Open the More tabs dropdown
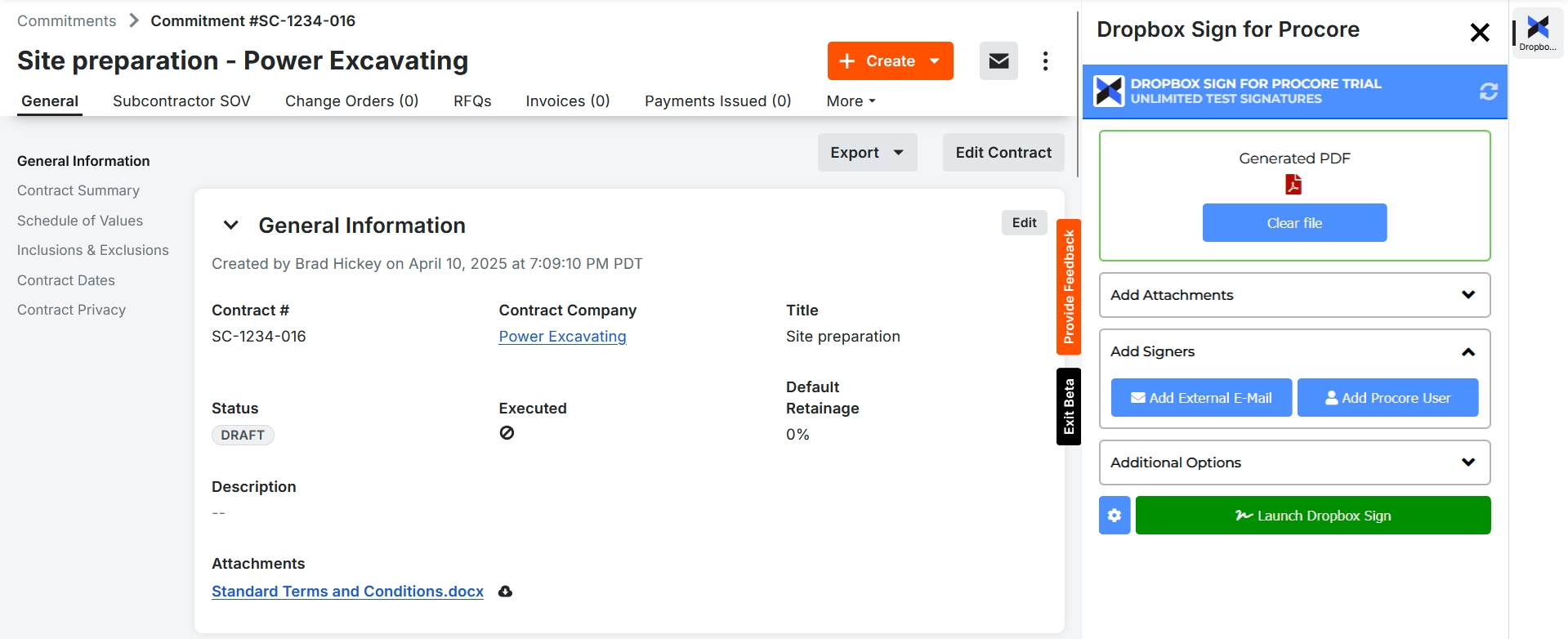The image size is (1568, 639). [851, 101]
